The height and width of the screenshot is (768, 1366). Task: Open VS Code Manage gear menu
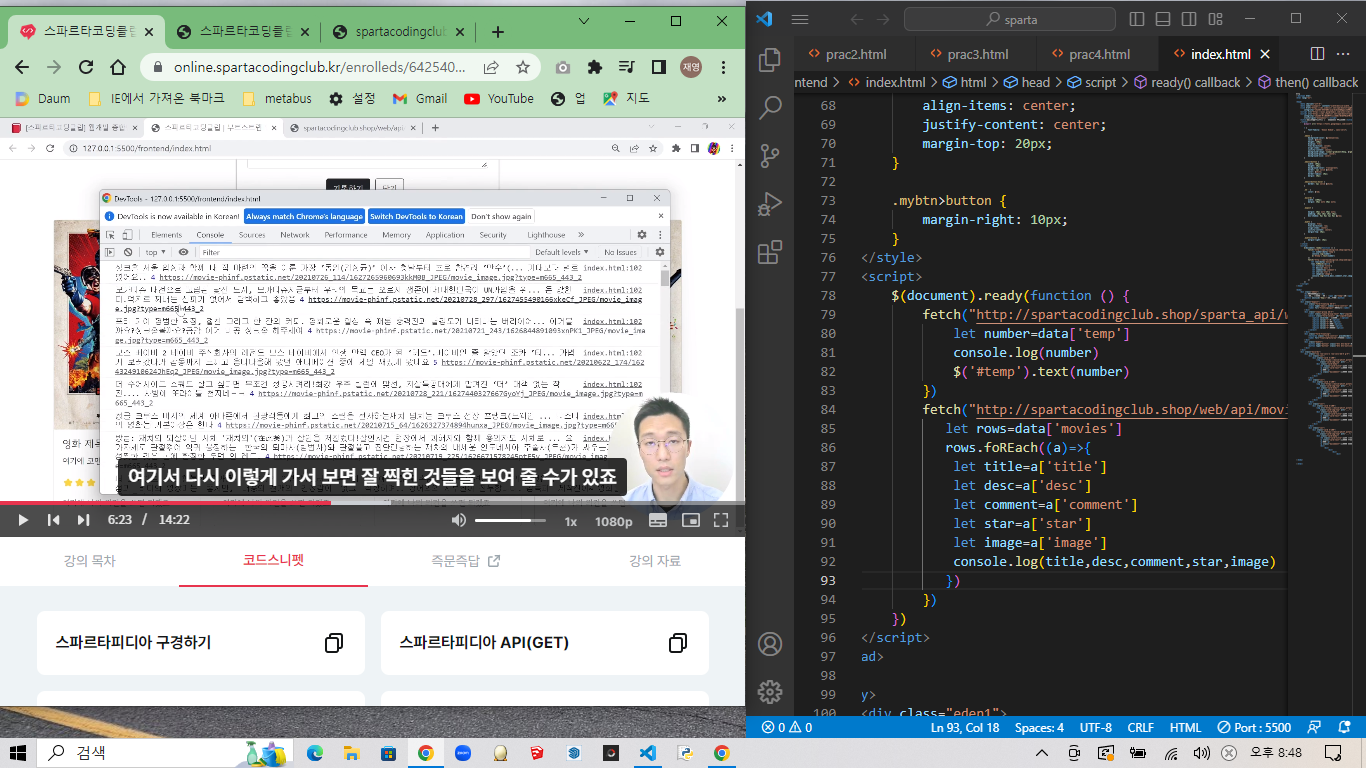pos(770,691)
